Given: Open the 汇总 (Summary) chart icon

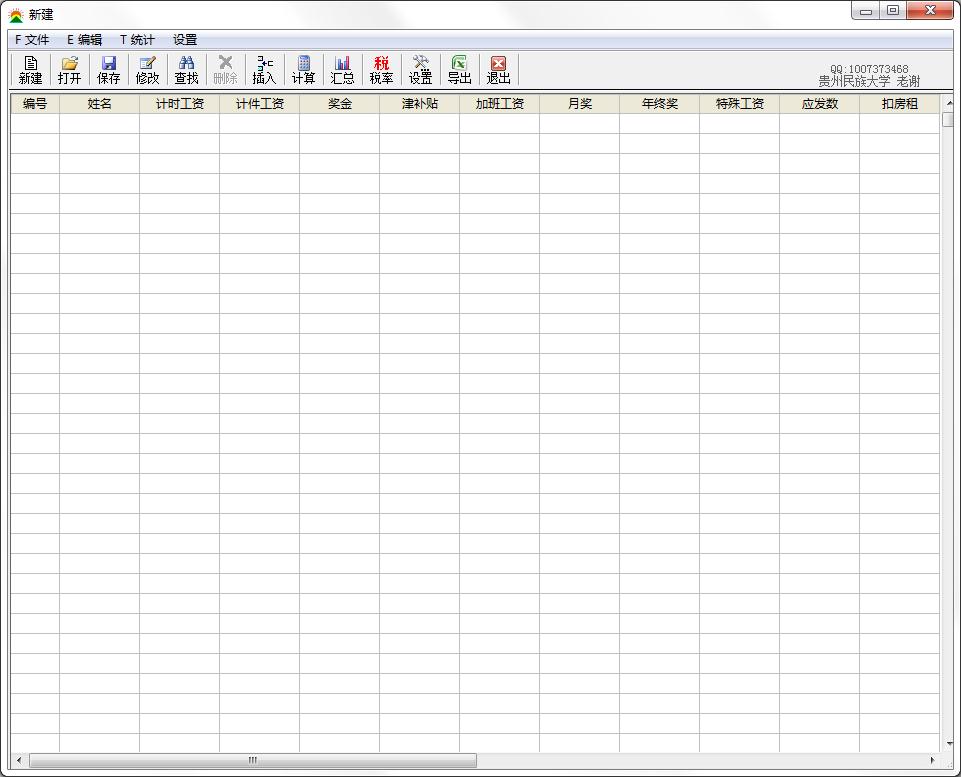Looking at the screenshot, I should click(x=342, y=70).
